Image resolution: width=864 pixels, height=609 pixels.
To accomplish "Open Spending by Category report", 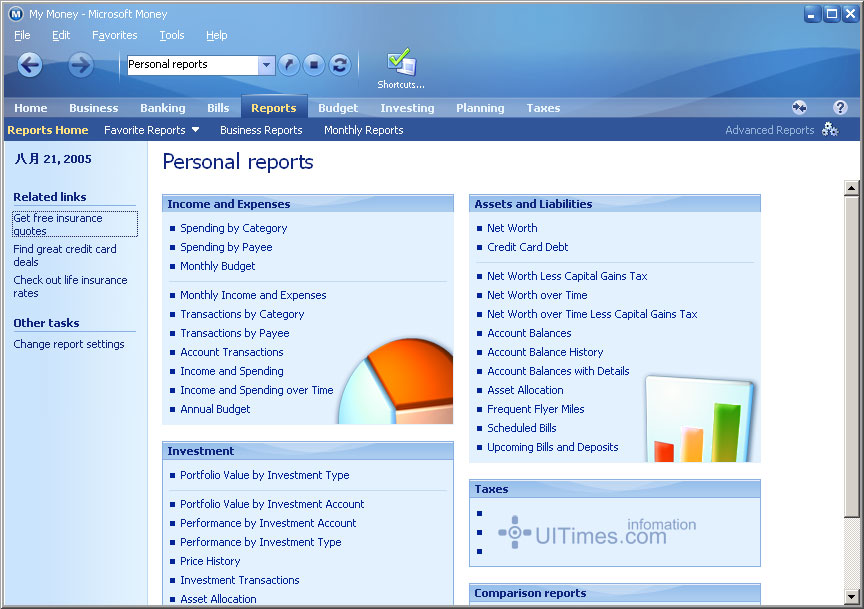I will click(x=234, y=228).
